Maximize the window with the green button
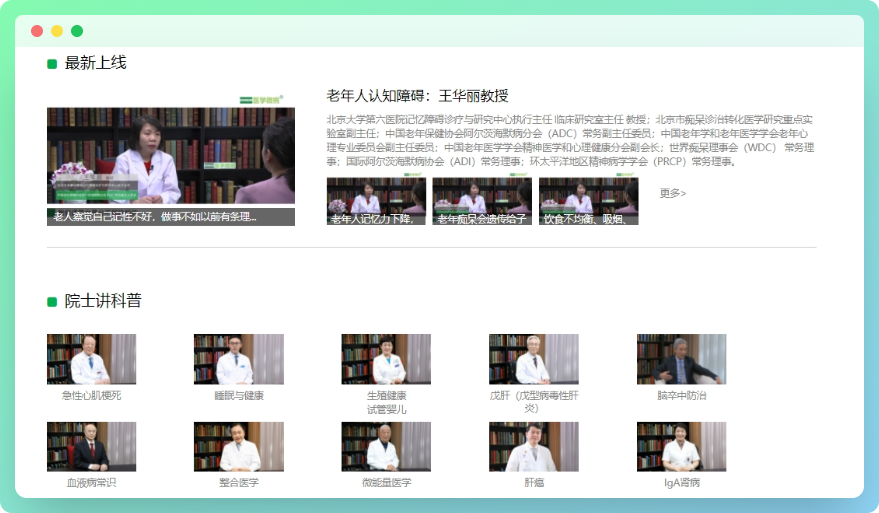 tap(77, 31)
